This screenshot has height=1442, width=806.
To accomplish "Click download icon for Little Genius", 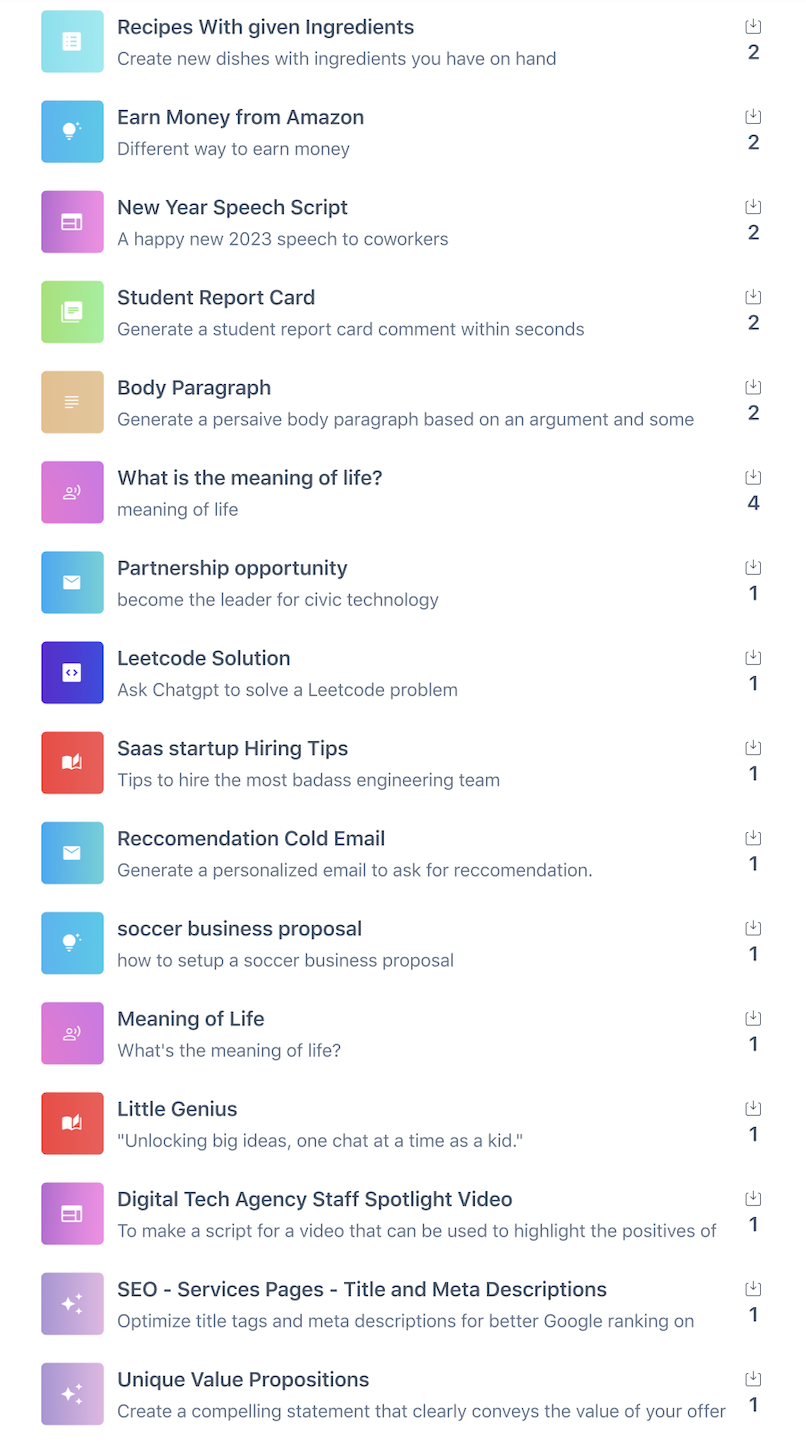I will pos(754,1108).
